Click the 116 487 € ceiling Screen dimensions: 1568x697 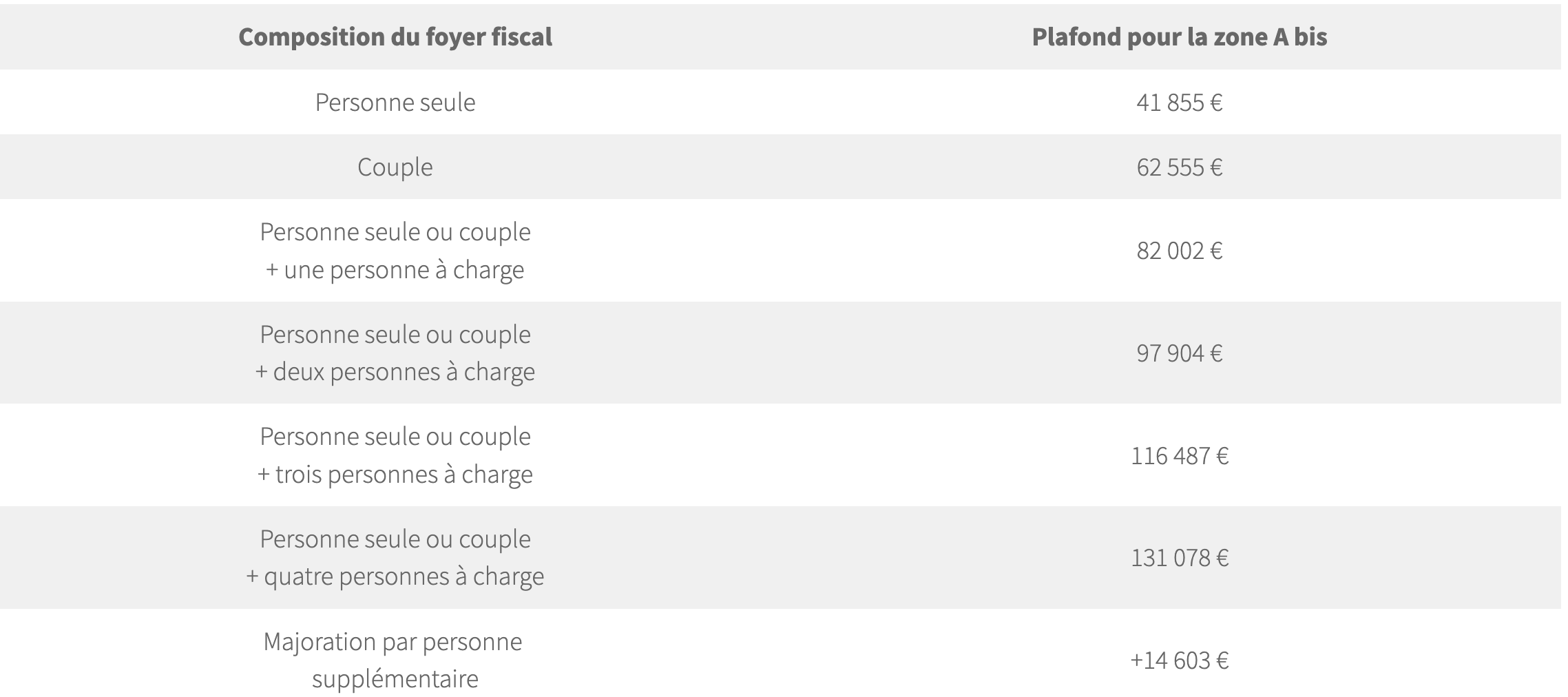(1179, 455)
